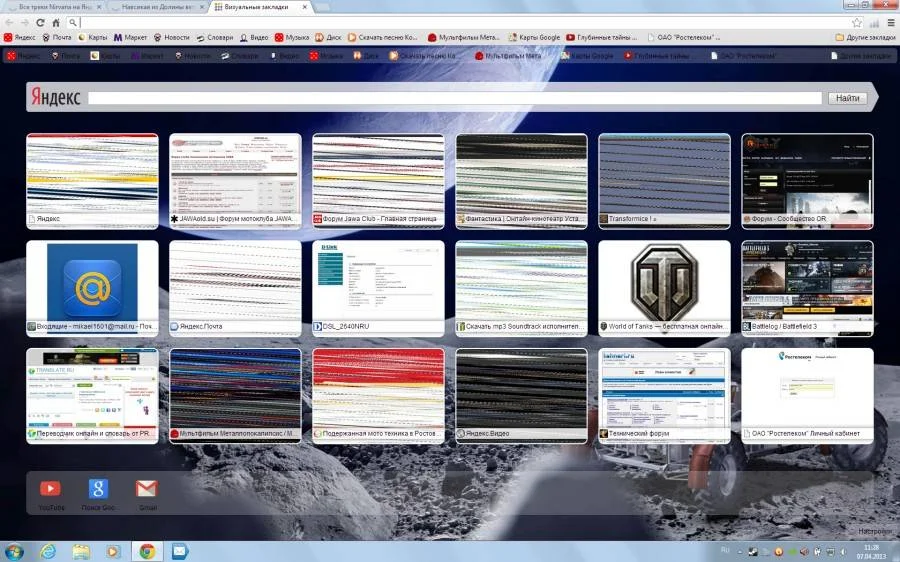Click the Яндекс search input field
Screen dimensions: 900x562
(455, 98)
